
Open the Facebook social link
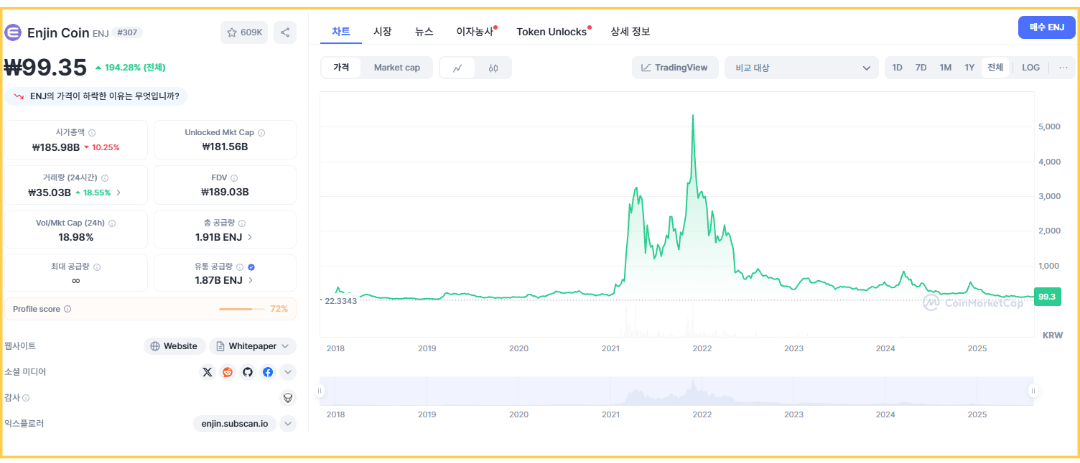tap(268, 372)
